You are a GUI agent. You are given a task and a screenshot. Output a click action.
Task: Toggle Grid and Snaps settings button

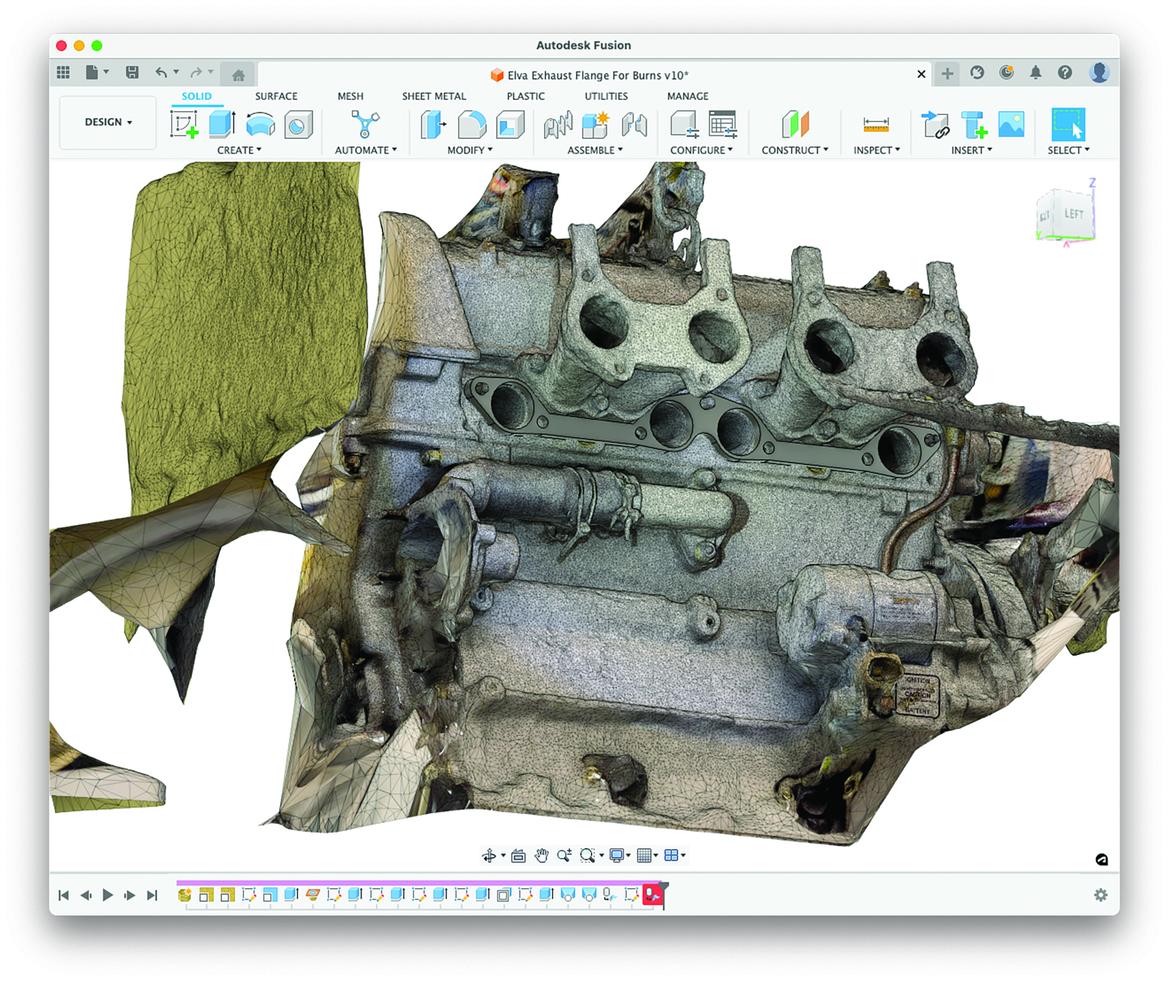point(646,855)
